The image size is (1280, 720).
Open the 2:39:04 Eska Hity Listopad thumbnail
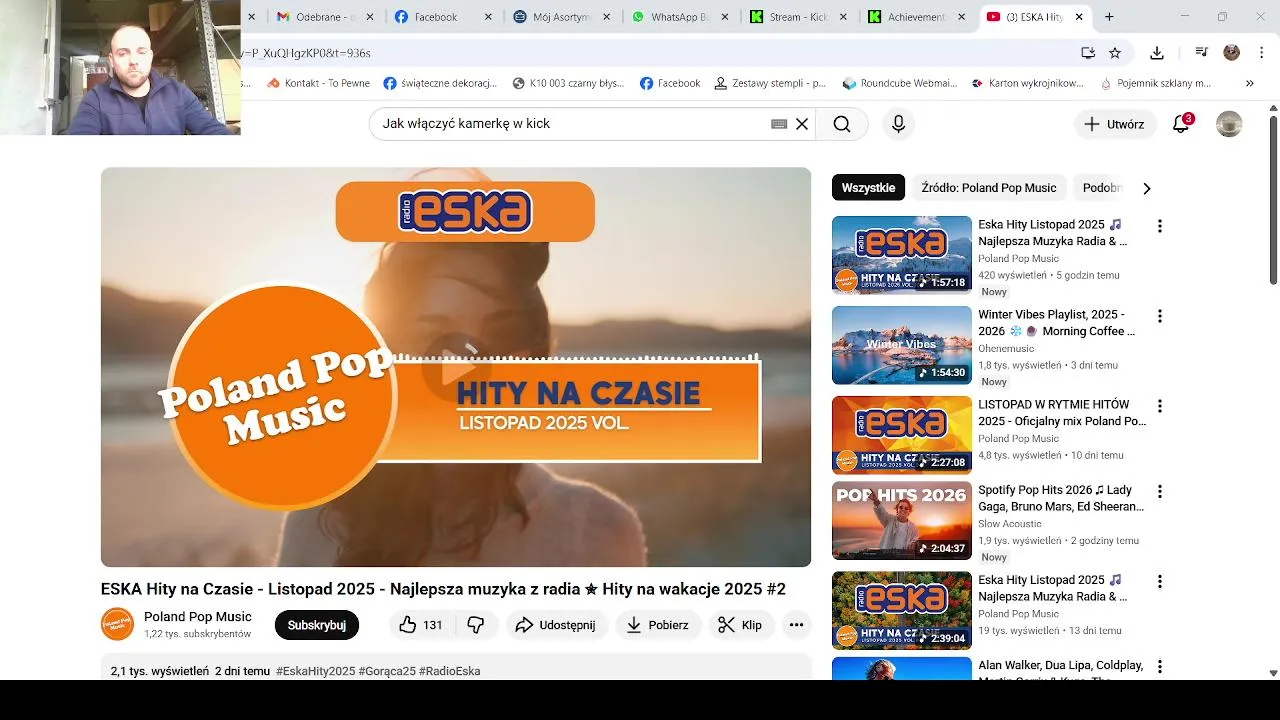pos(902,610)
